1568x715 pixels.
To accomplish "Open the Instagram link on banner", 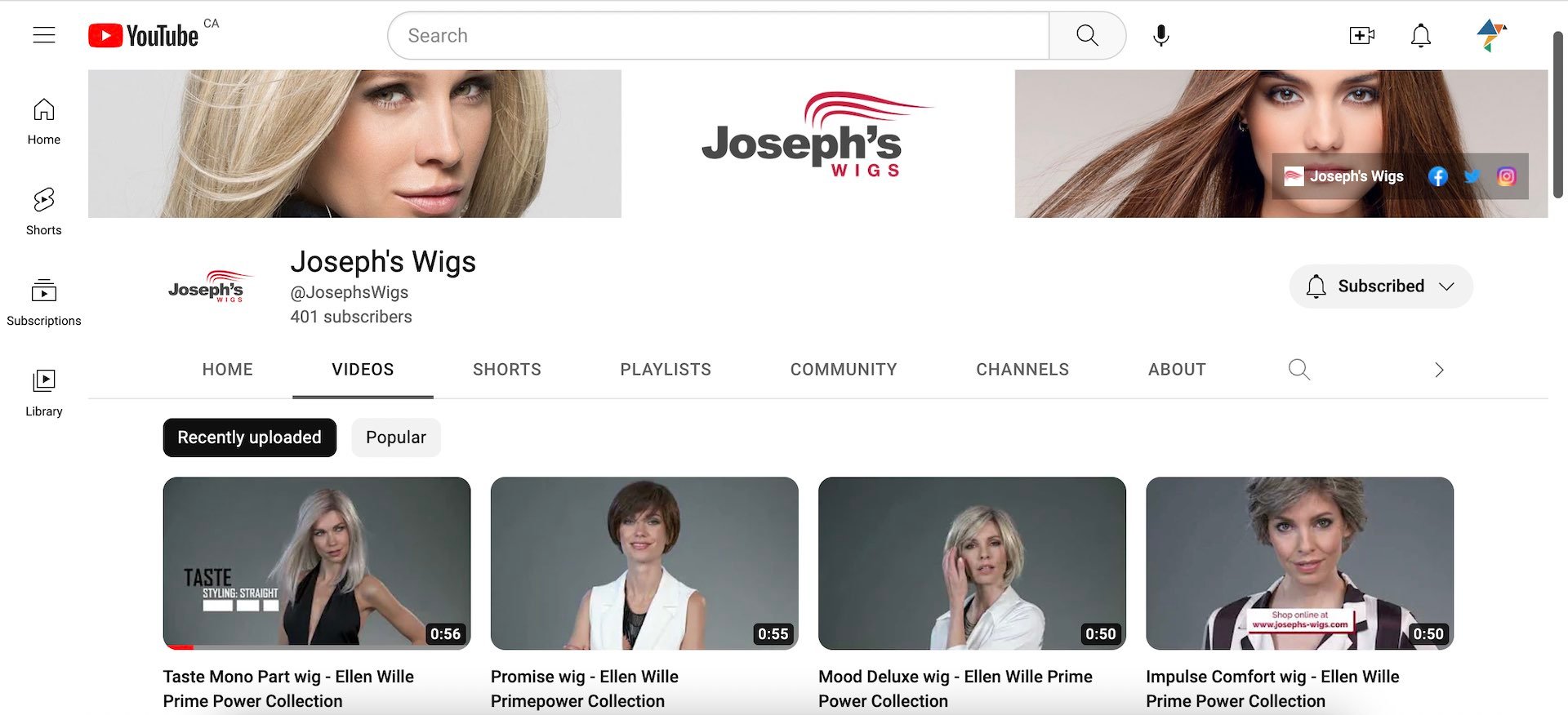I will [x=1507, y=176].
